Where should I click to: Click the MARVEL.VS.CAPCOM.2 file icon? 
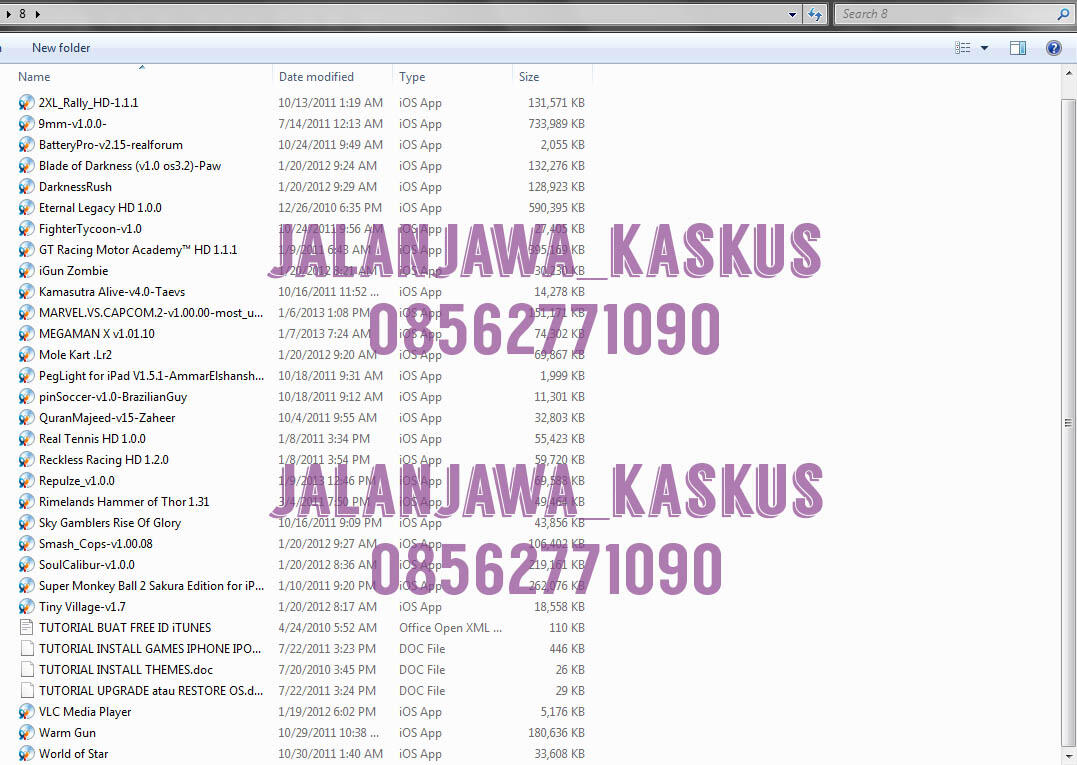(x=26, y=312)
